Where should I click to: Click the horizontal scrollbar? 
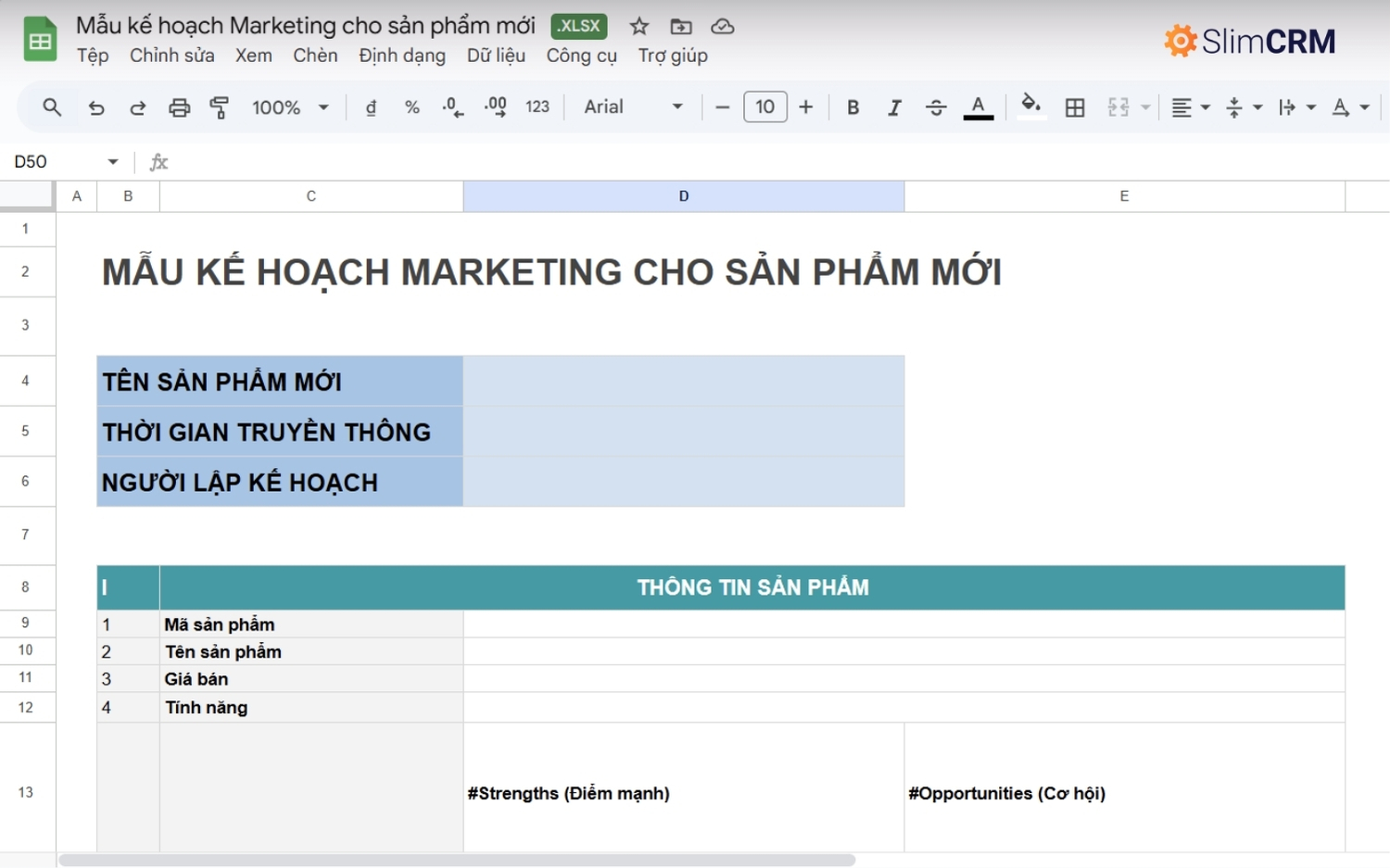[457, 861]
